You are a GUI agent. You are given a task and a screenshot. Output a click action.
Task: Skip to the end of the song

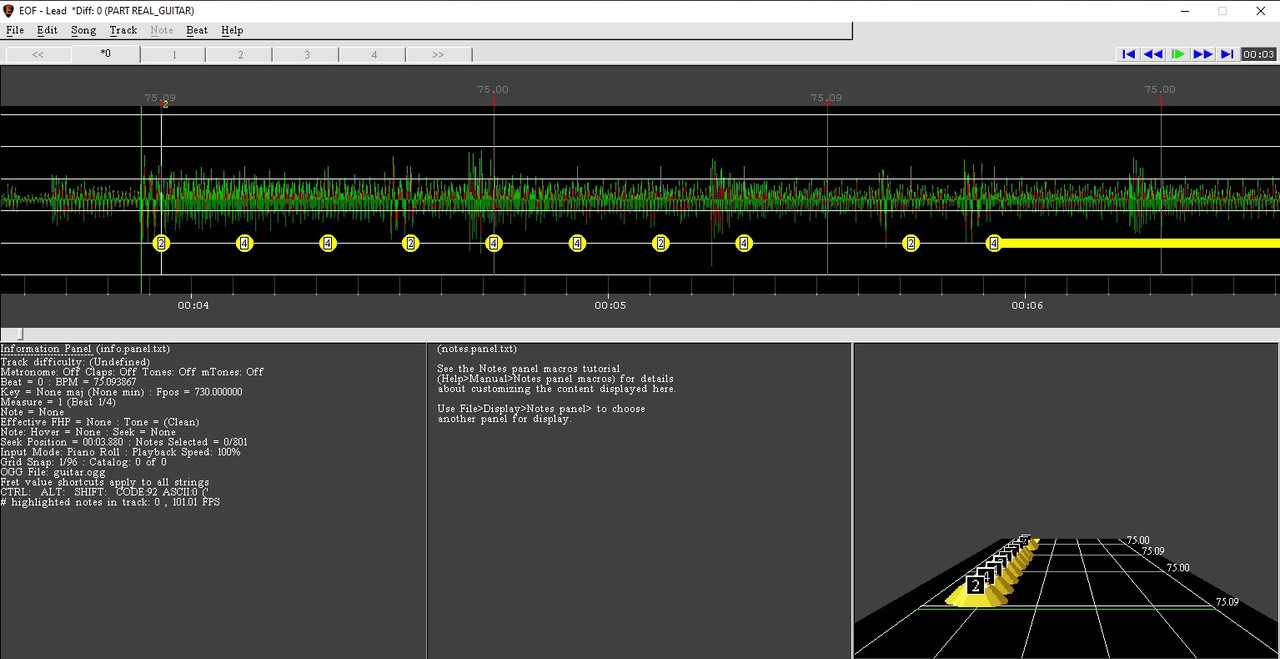click(x=1226, y=54)
